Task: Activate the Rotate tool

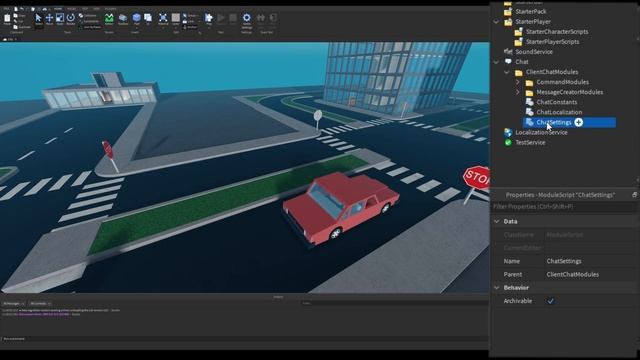Action: point(71,19)
